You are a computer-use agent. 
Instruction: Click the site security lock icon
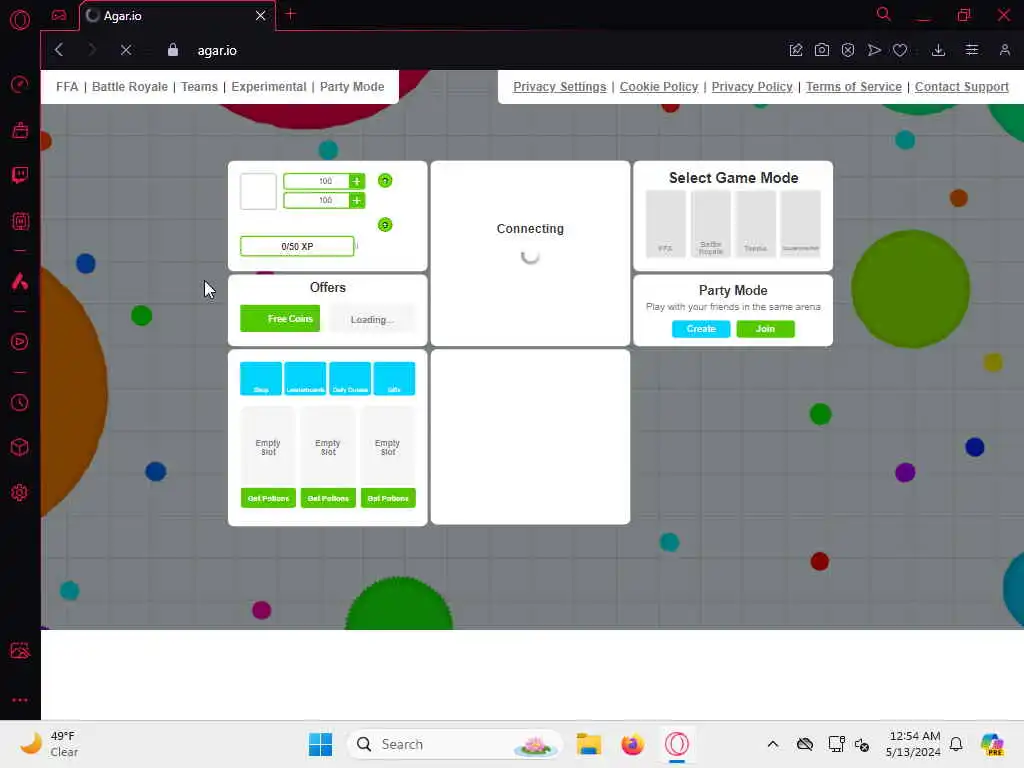coord(172,50)
